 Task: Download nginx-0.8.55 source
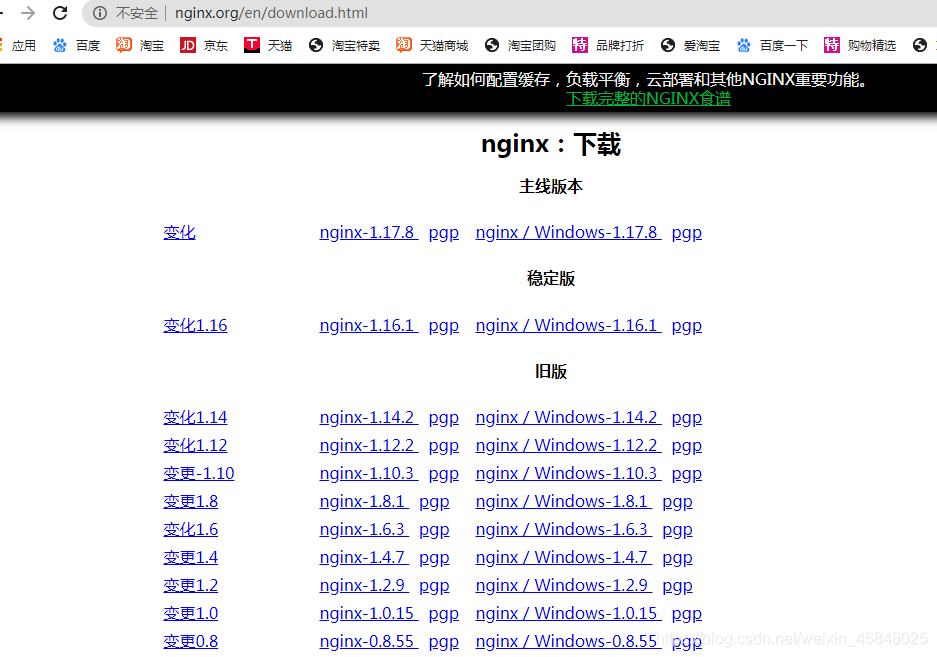[368, 642]
